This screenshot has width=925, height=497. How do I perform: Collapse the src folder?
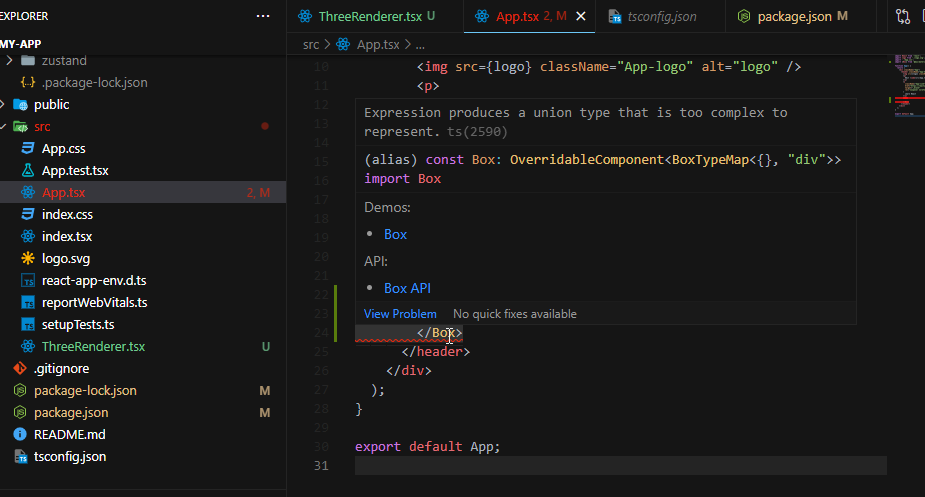6,127
